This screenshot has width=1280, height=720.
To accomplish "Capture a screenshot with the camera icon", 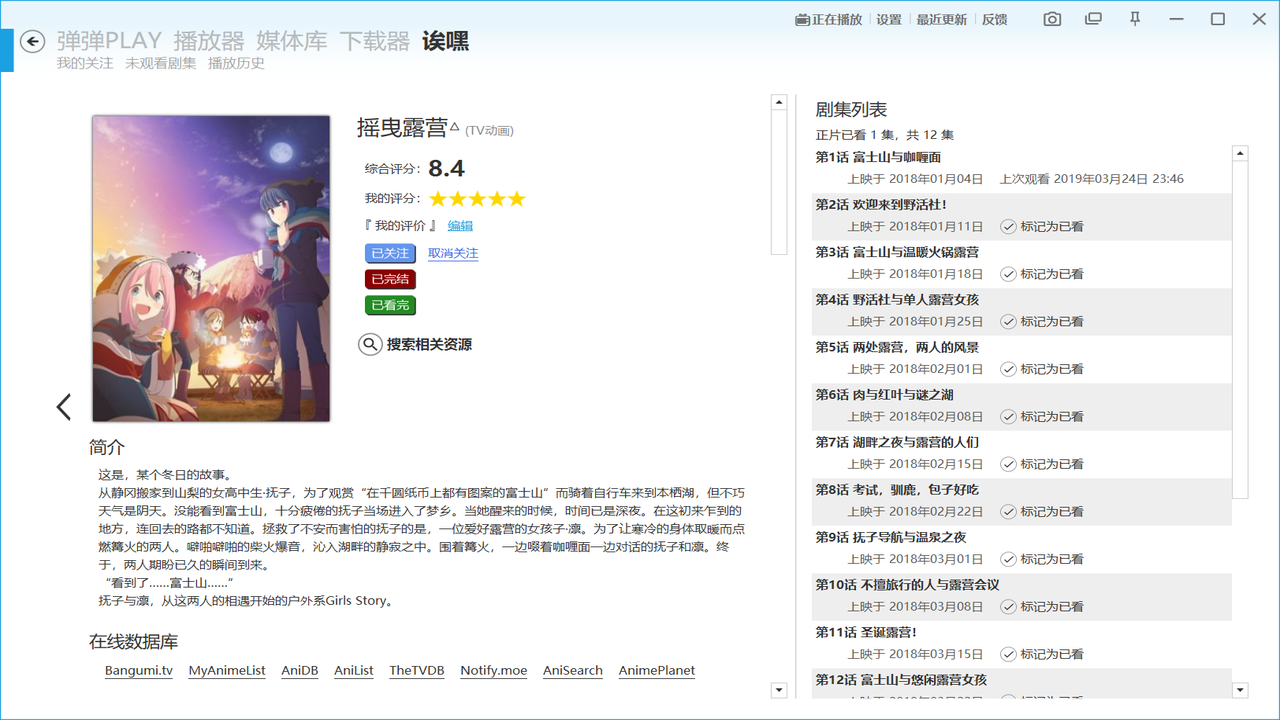I will click(1051, 18).
